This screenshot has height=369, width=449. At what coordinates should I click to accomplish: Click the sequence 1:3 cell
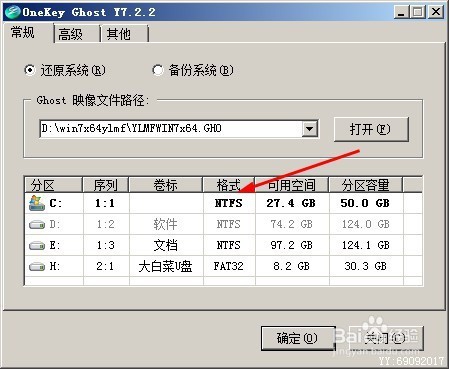click(105, 245)
